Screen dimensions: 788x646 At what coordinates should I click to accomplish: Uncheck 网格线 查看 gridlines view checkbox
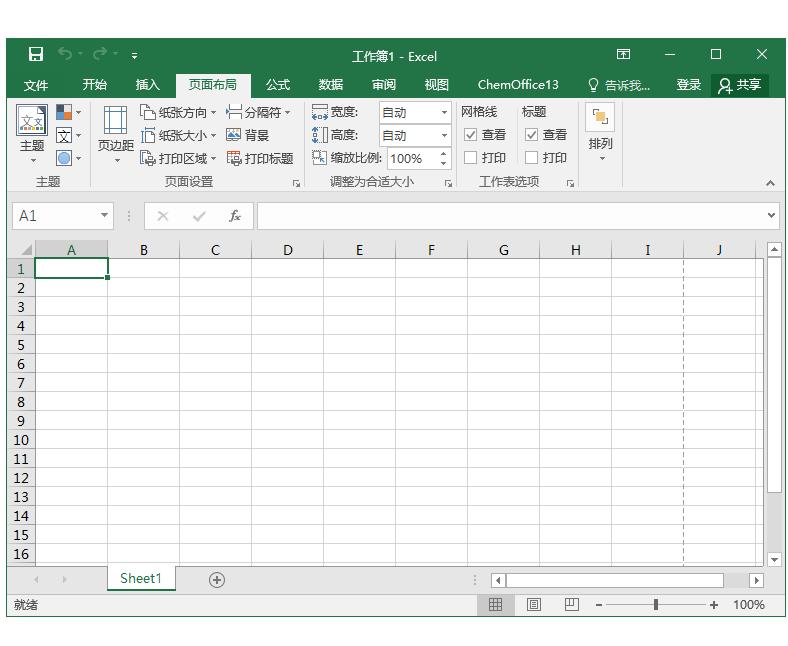pyautogui.click(x=470, y=135)
